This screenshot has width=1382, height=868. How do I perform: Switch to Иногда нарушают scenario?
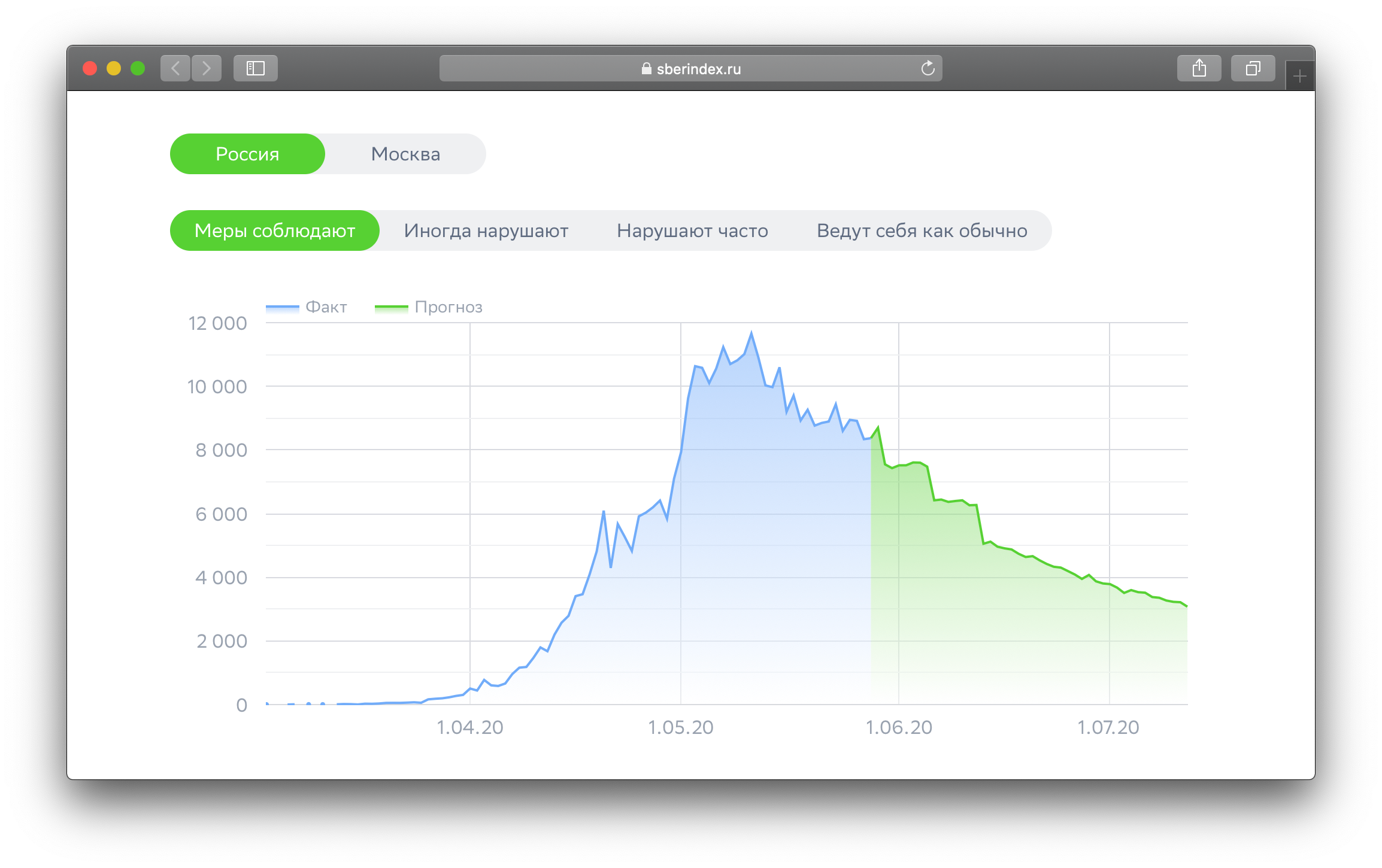click(x=486, y=230)
